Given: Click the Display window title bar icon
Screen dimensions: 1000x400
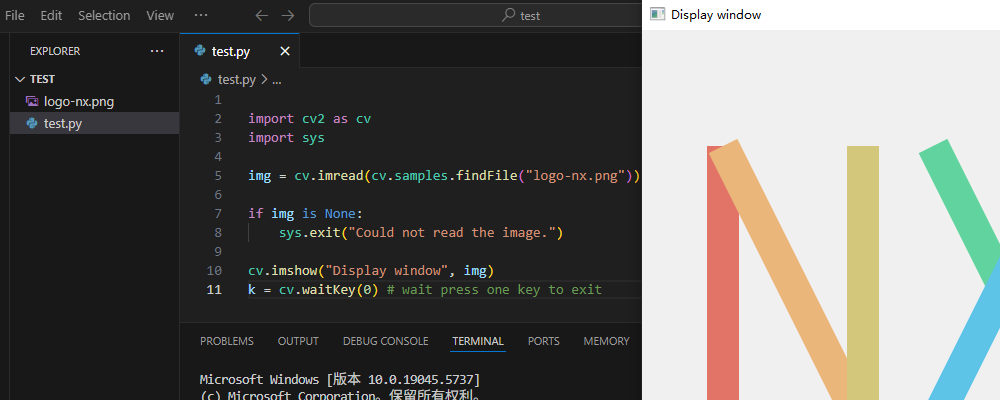Looking at the screenshot, I should [x=657, y=14].
